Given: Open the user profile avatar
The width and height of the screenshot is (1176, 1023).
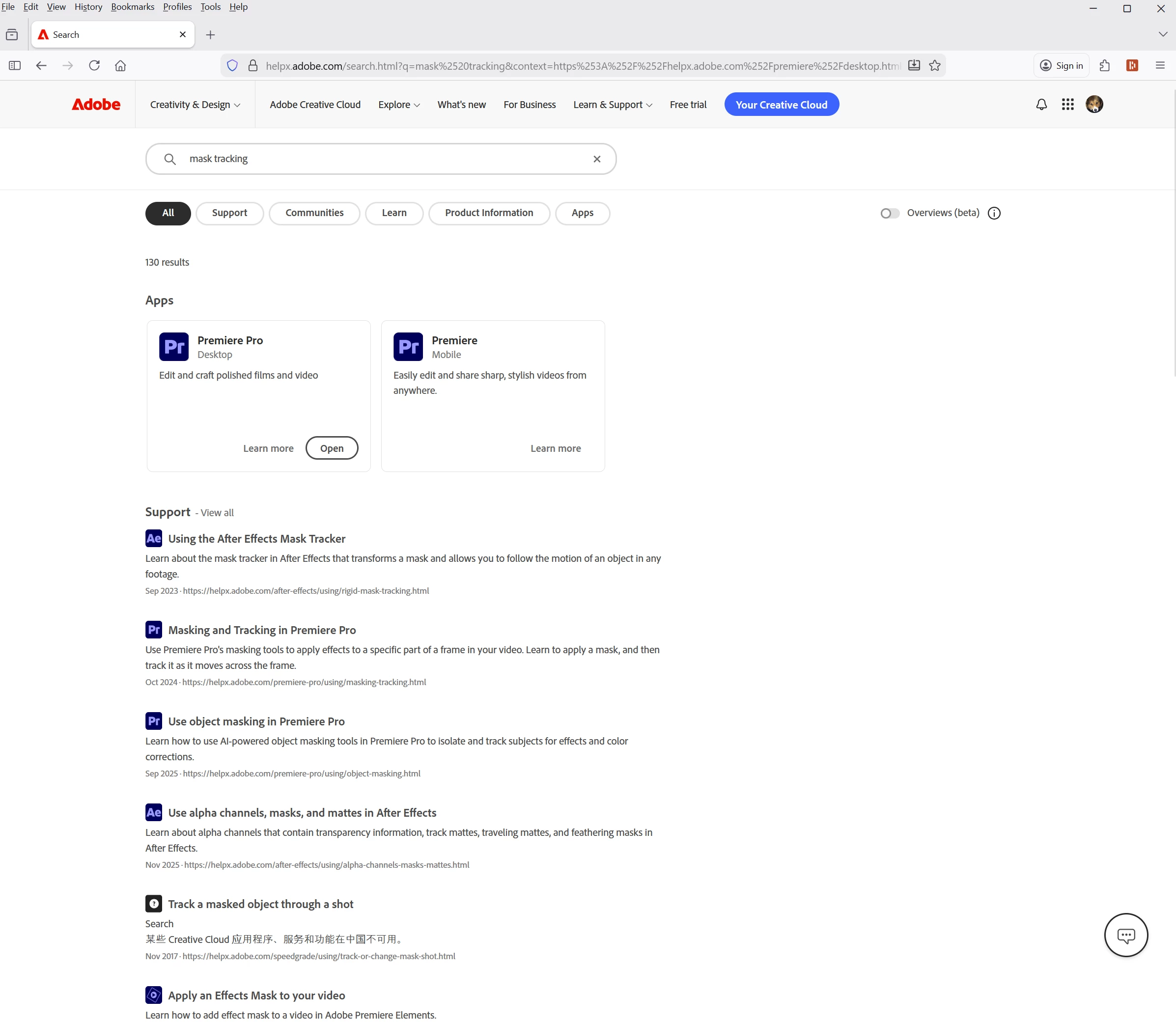Looking at the screenshot, I should (1094, 105).
